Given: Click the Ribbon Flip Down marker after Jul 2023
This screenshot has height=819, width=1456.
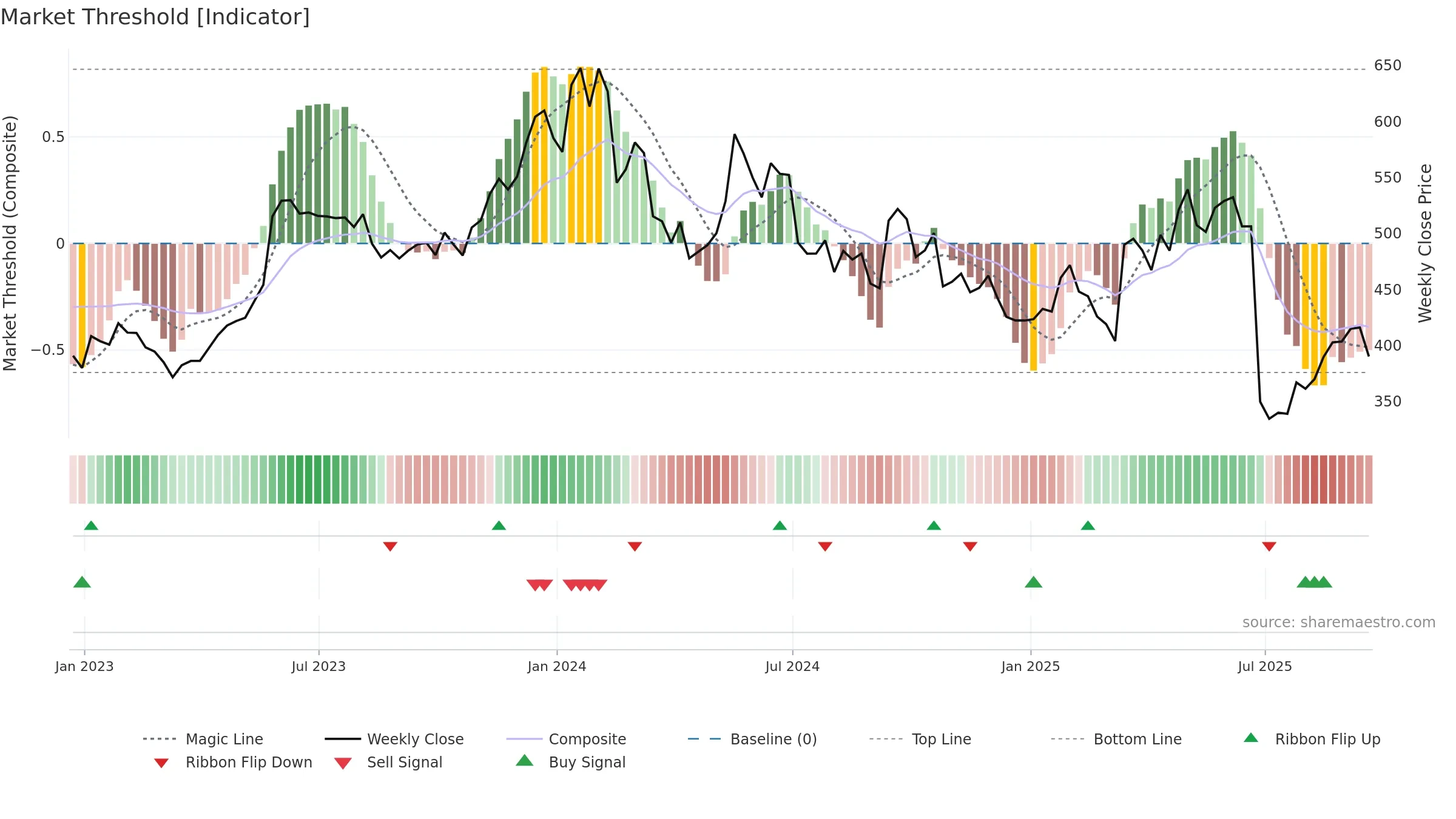Looking at the screenshot, I should 390,547.
